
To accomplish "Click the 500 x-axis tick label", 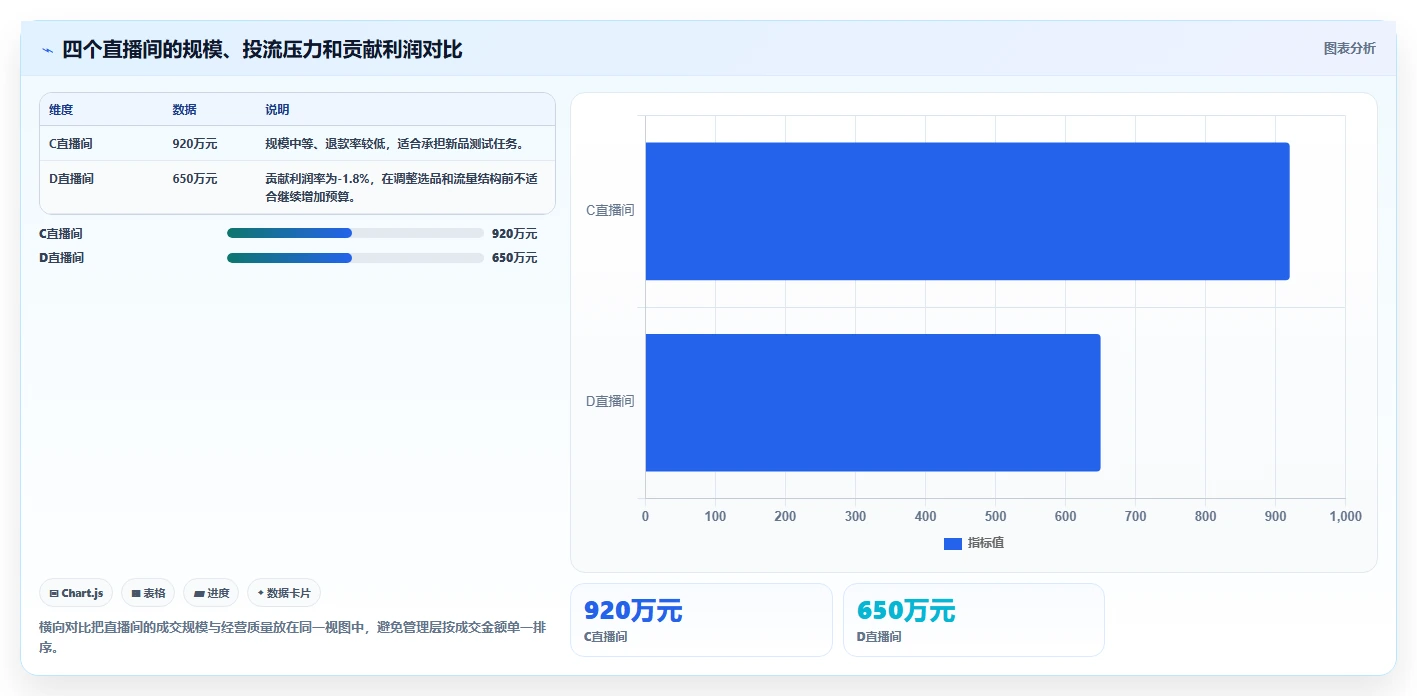I will click(x=995, y=516).
